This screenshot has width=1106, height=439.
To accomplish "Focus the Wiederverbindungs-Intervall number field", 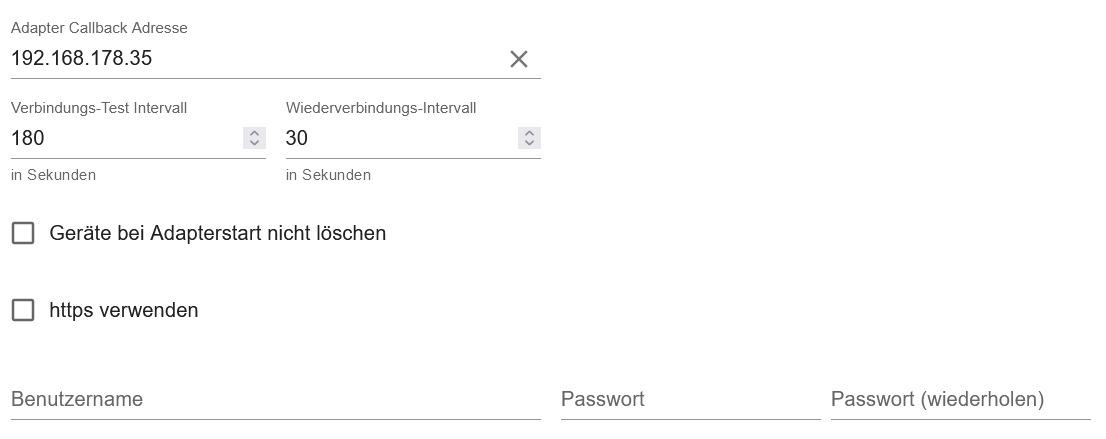I will pos(395,139).
